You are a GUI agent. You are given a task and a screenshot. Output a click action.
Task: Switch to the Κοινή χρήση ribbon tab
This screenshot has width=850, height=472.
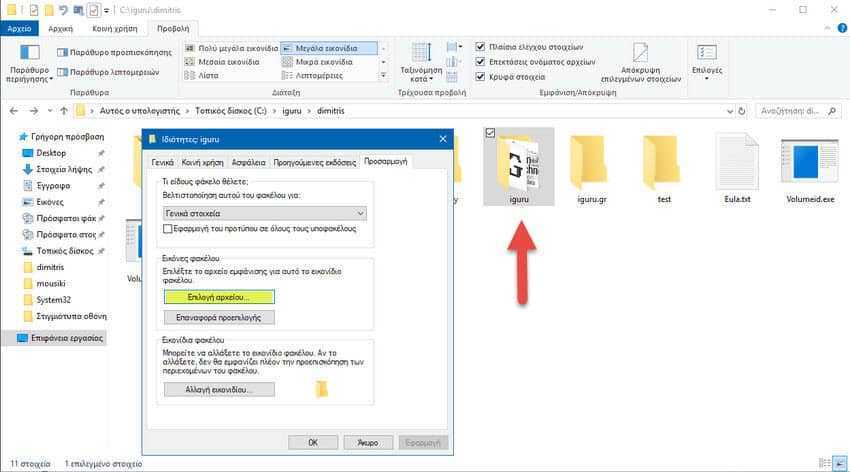[115, 28]
